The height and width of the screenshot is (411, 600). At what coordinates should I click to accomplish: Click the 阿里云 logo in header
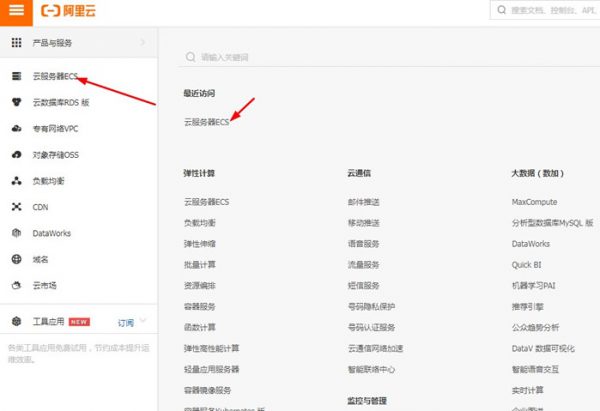click(x=67, y=11)
